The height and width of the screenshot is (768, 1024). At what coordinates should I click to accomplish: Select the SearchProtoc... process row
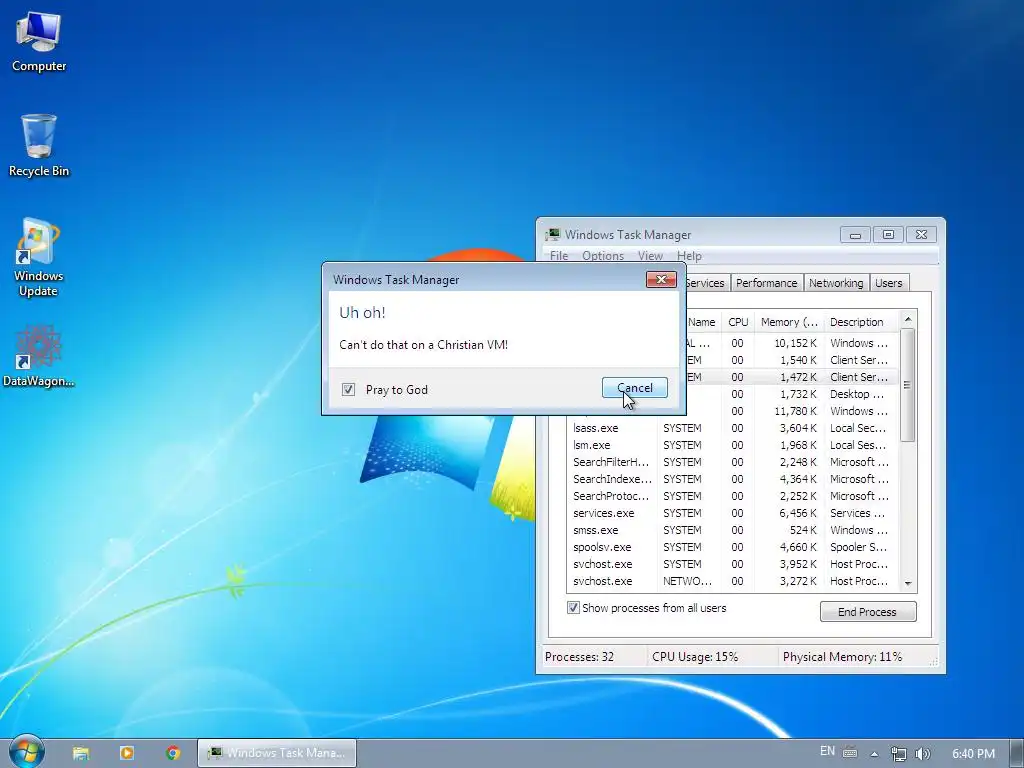point(732,496)
